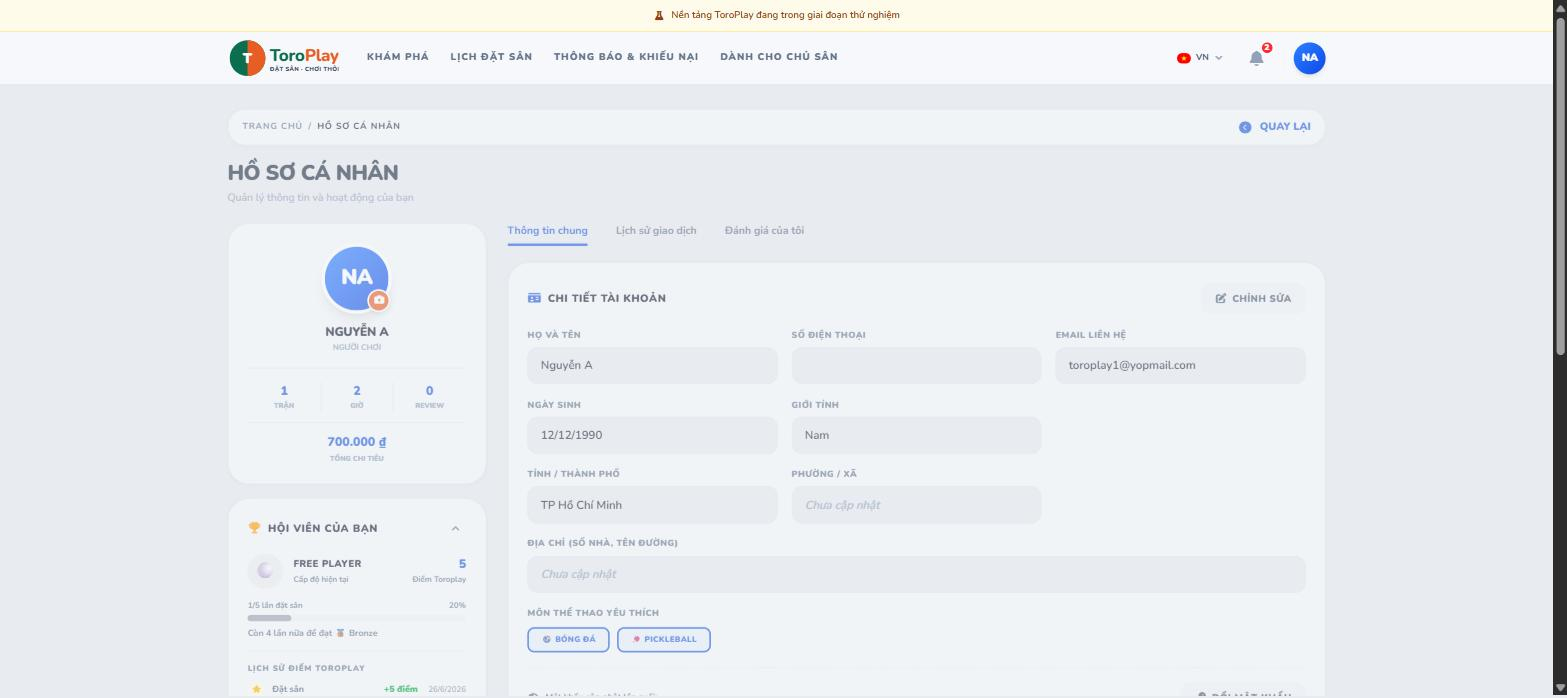Click the star icon next to Đặt sân
The height and width of the screenshot is (698, 1567).
click(256, 689)
